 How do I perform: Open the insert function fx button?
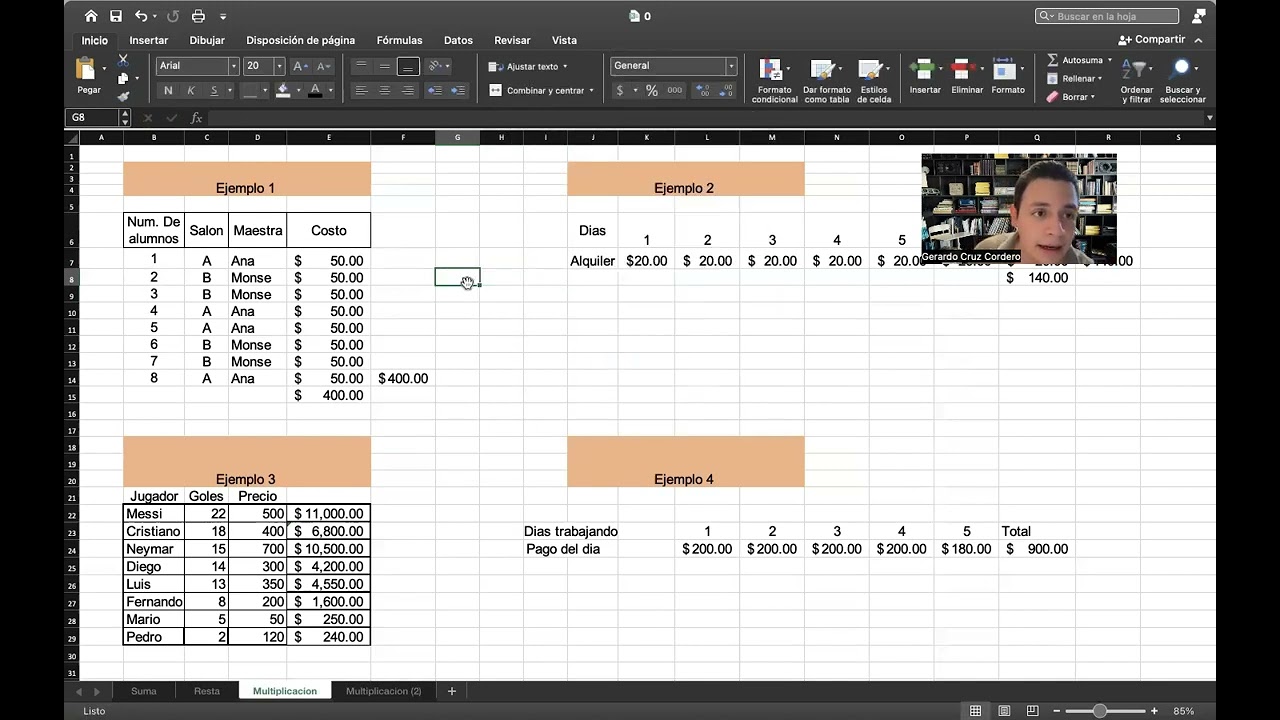[196, 118]
